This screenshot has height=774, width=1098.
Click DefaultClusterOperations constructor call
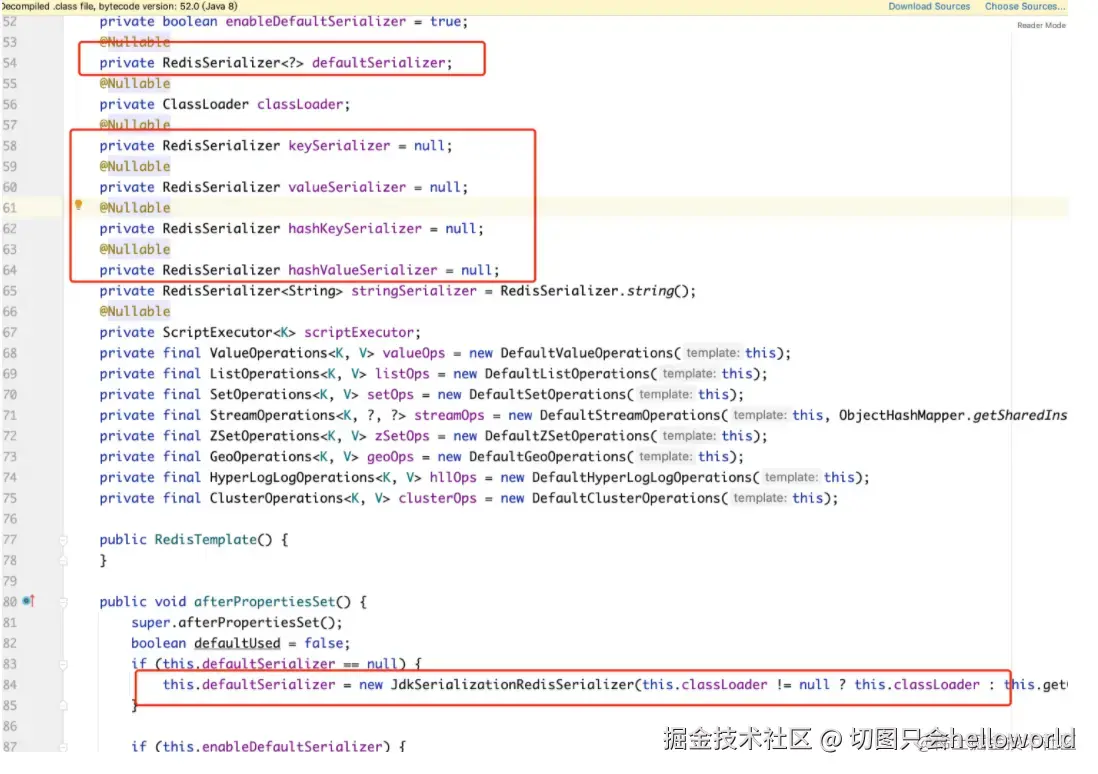[625, 498]
